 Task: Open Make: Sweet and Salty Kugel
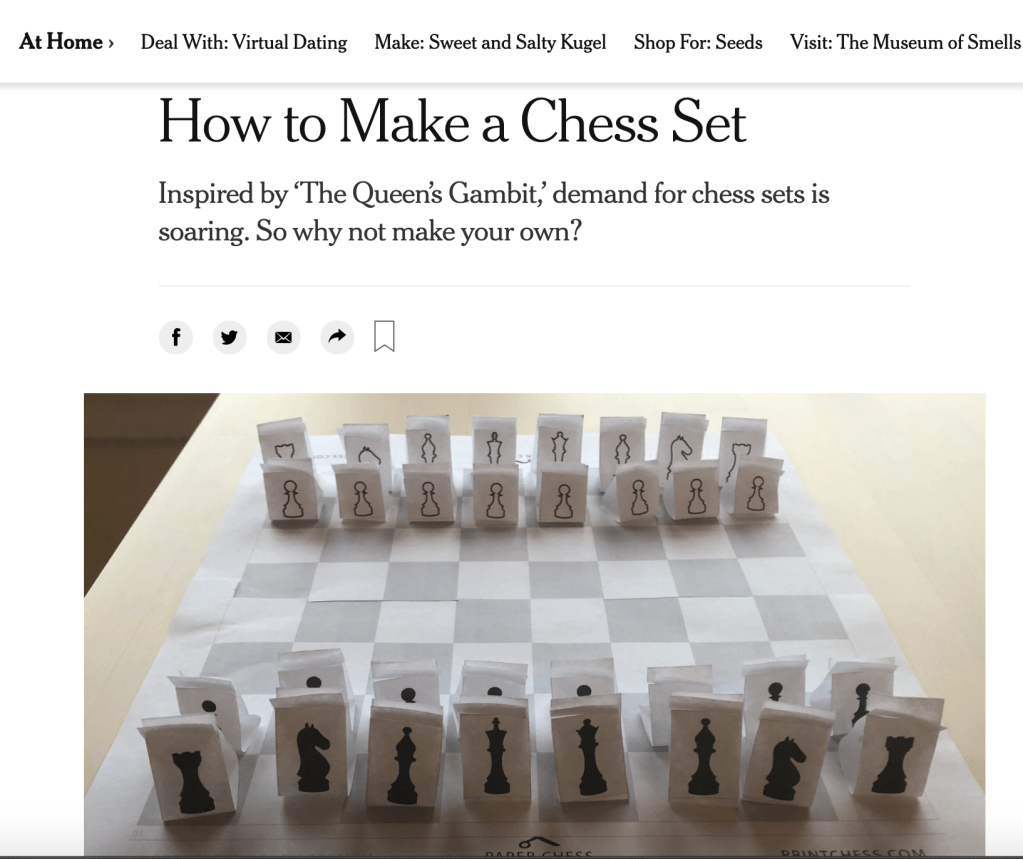point(490,42)
